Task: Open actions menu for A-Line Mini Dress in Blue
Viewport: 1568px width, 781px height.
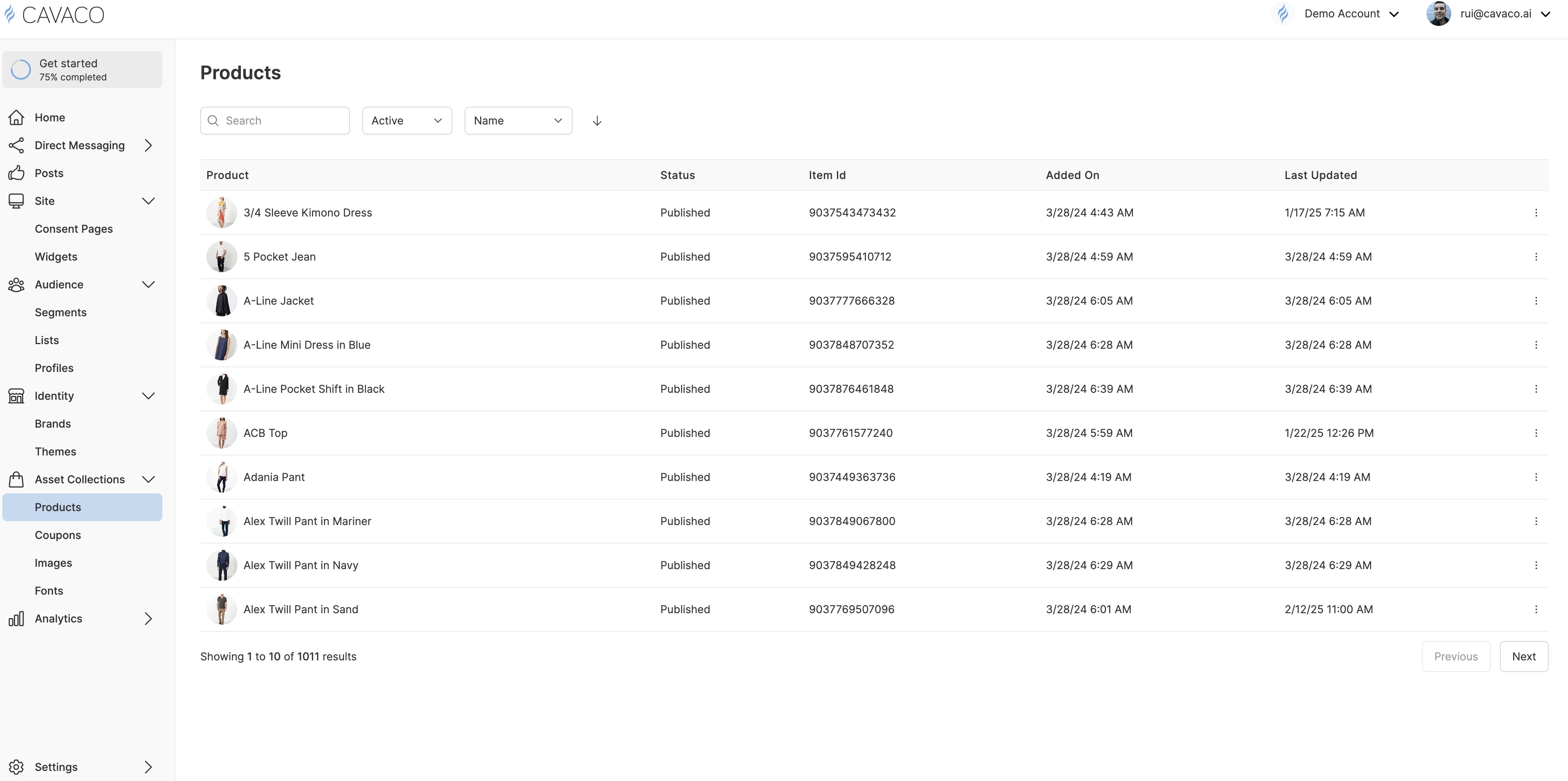Action: tap(1536, 345)
